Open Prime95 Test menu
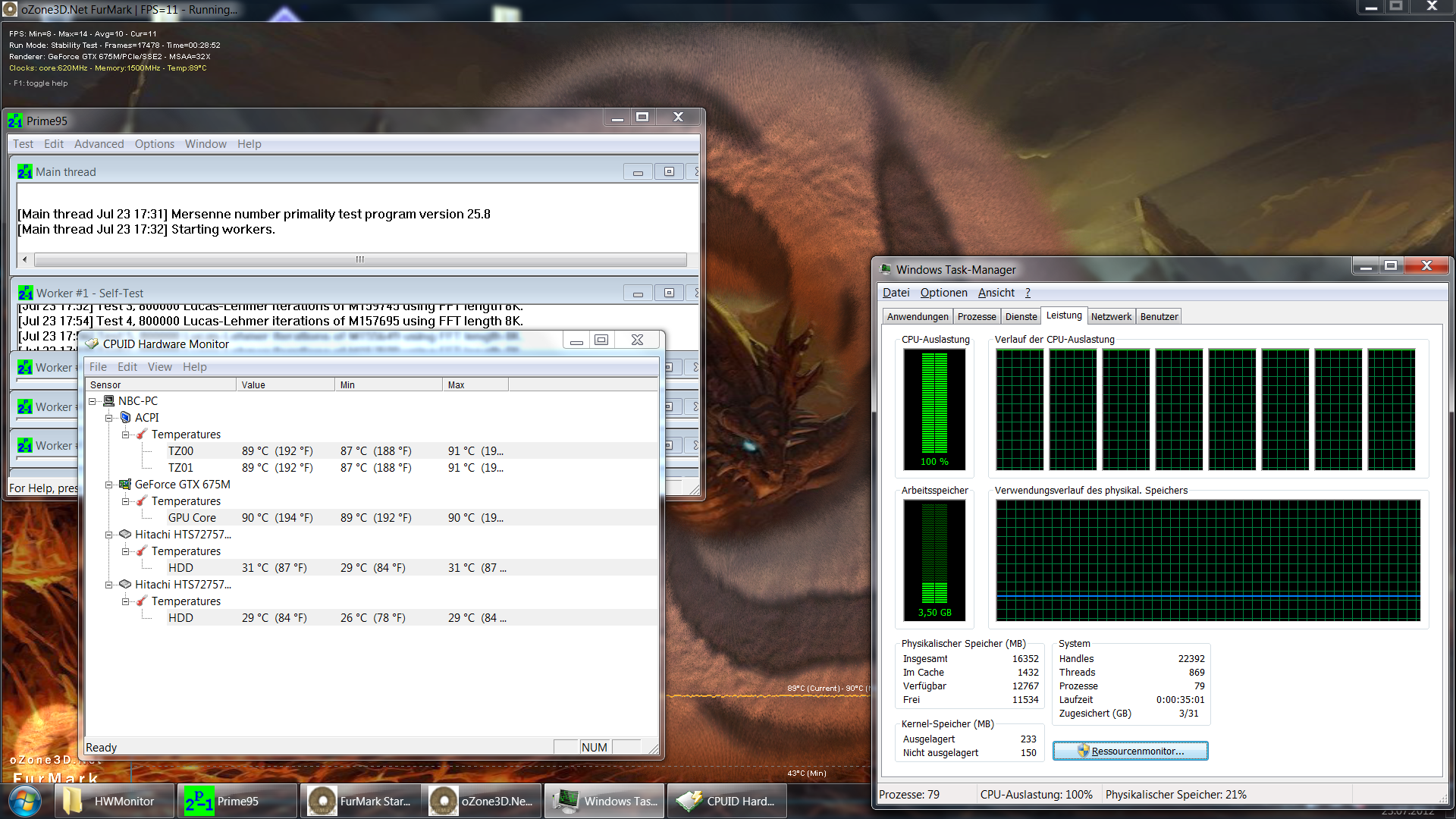1456x819 pixels. (x=23, y=144)
